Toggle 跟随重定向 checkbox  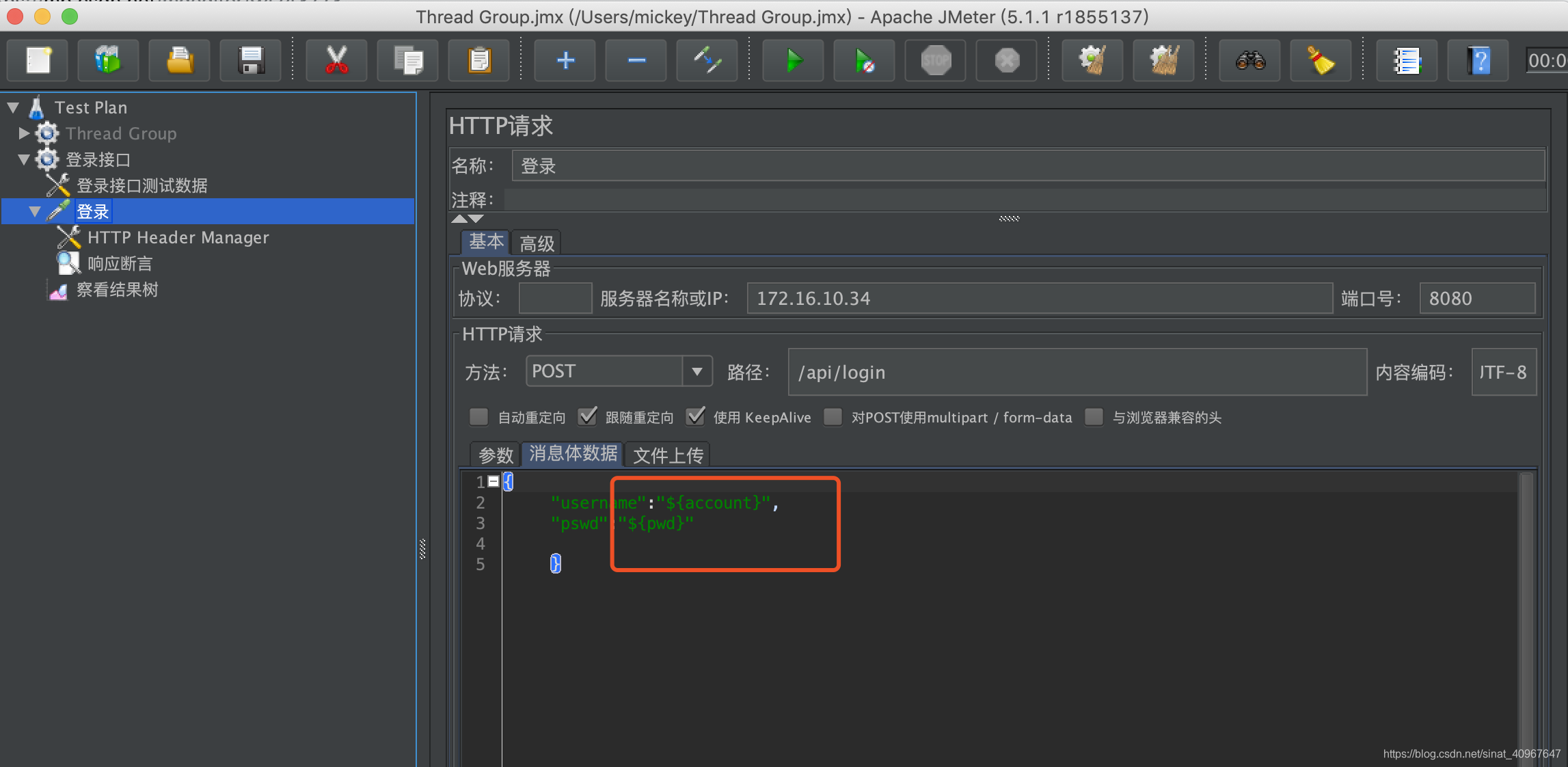click(x=586, y=417)
